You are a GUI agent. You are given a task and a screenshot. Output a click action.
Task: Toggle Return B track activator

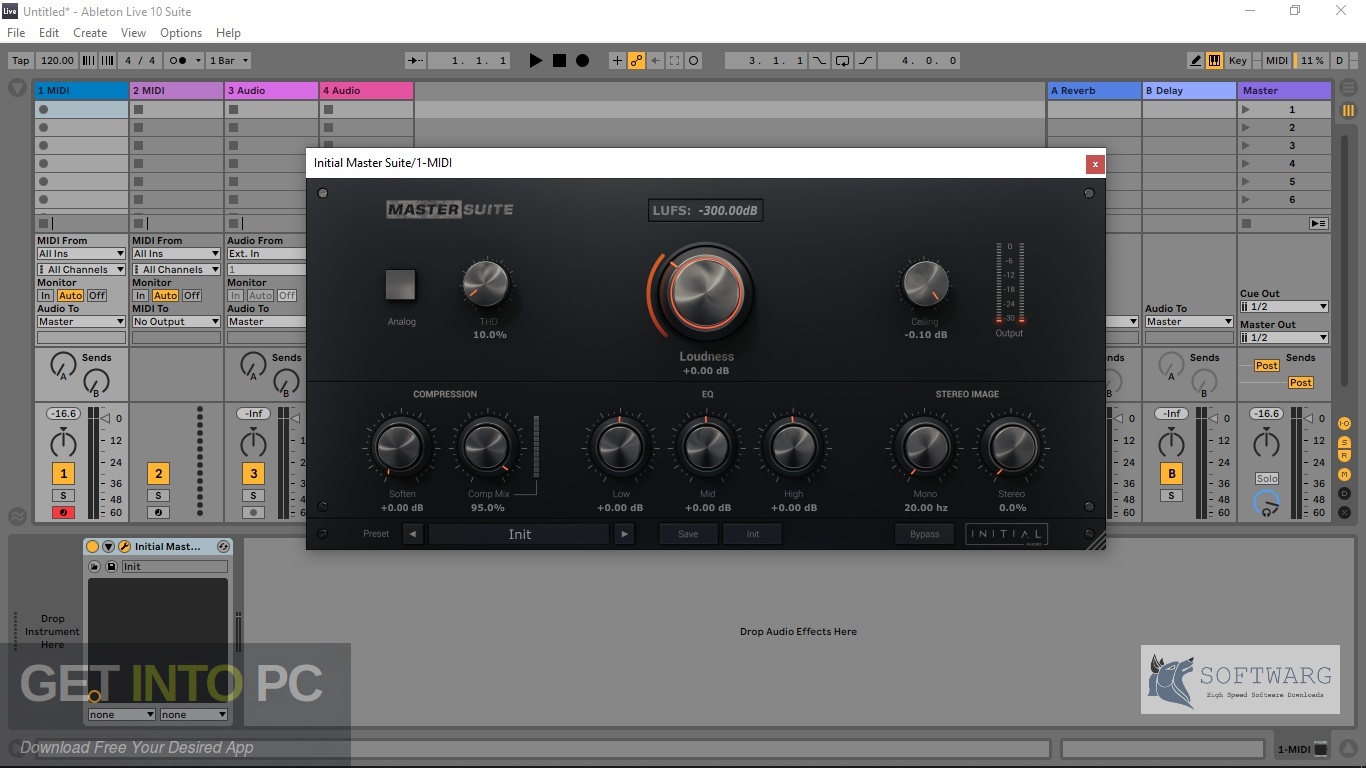(1171, 474)
